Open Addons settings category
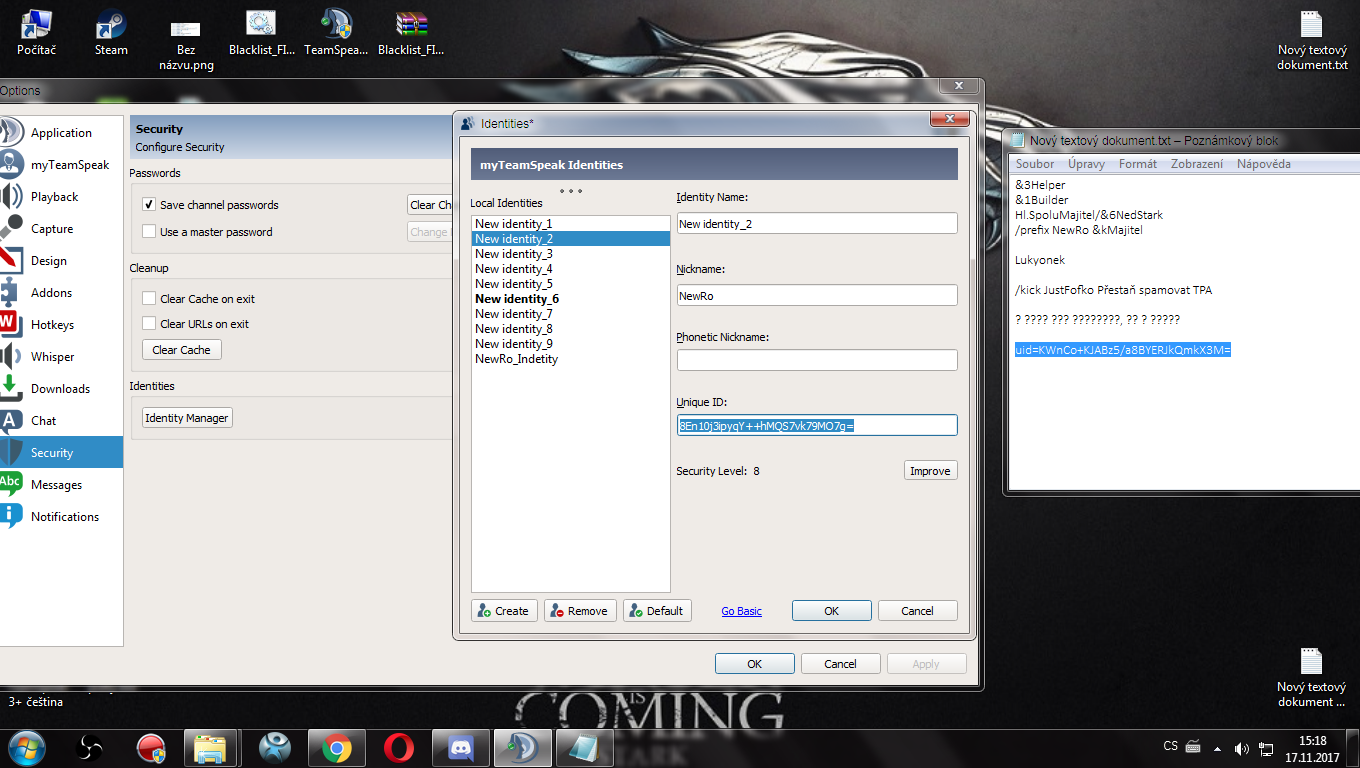This screenshot has height=768, width=1360. (61, 293)
